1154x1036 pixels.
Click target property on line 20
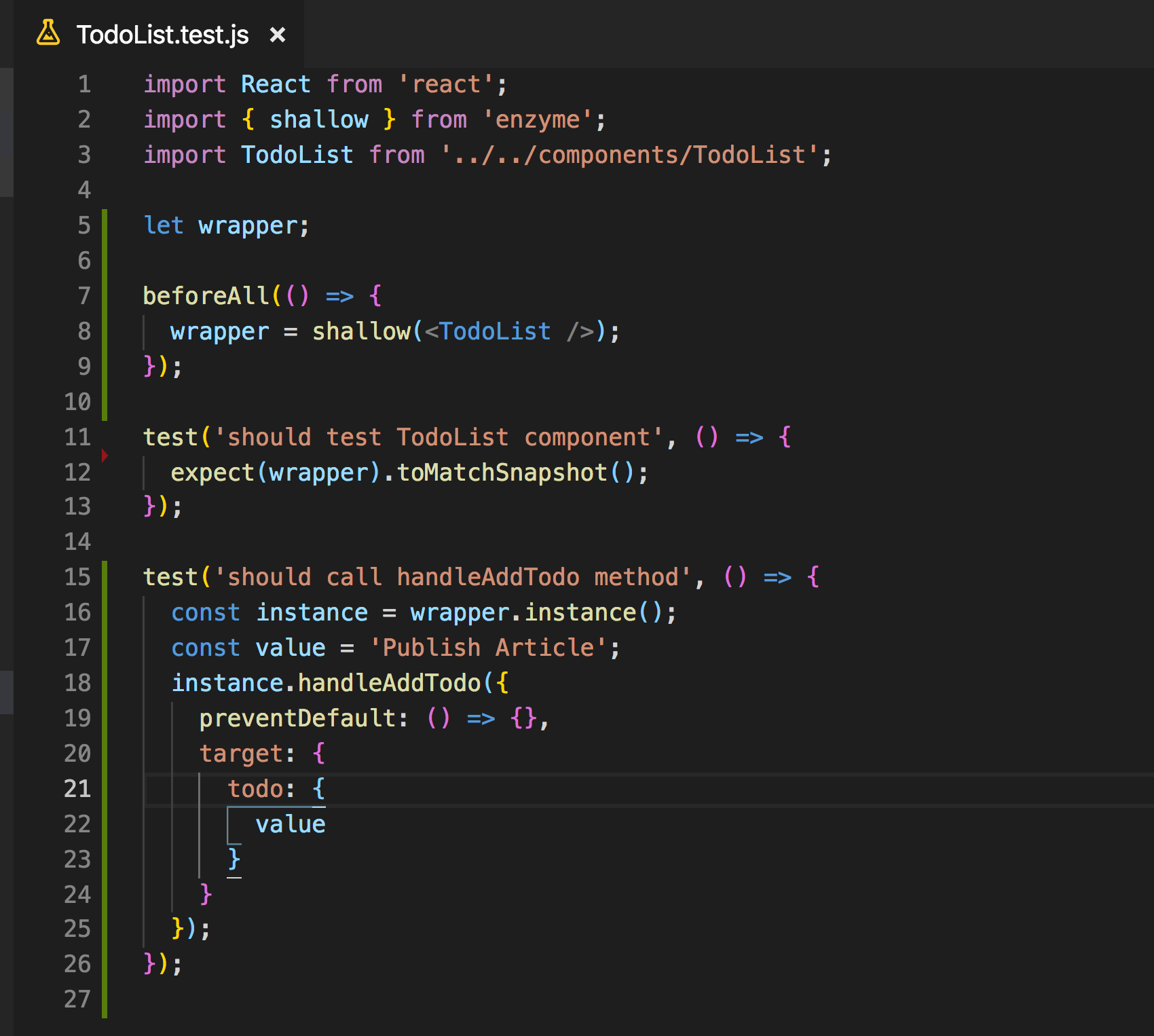[x=241, y=754]
